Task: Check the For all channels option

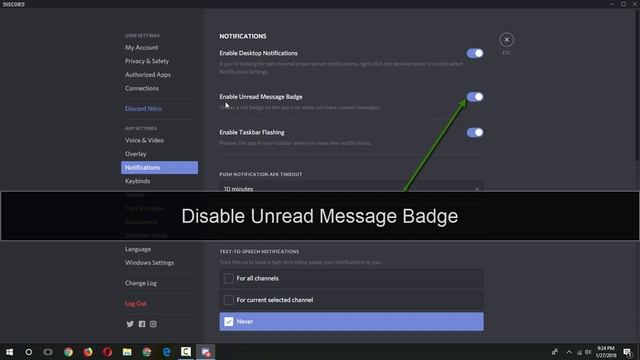Action: 351,278
